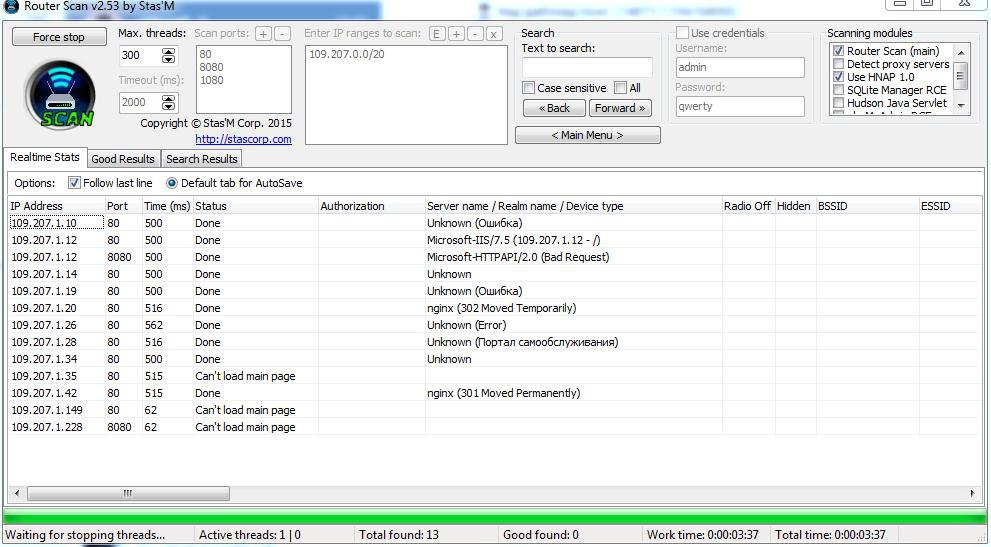This screenshot has width=991, height=547.
Task: Enable the Use credentials checkbox
Action: click(x=683, y=33)
